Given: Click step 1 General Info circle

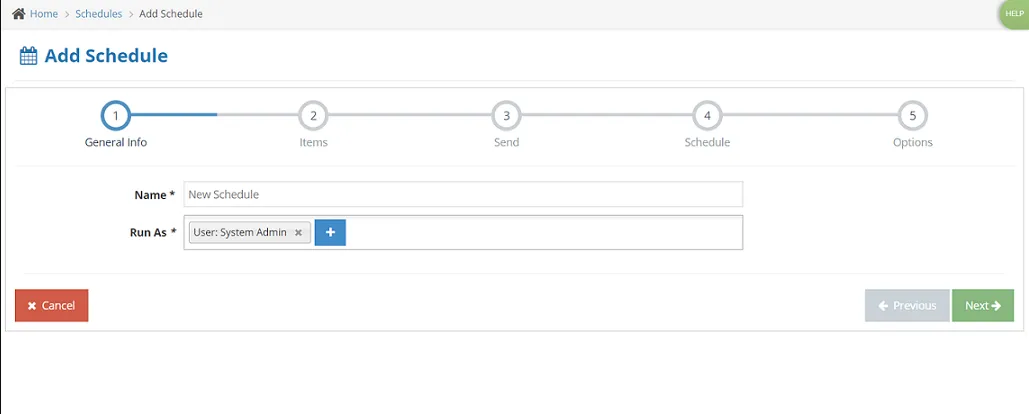Looking at the screenshot, I should tap(116, 116).
